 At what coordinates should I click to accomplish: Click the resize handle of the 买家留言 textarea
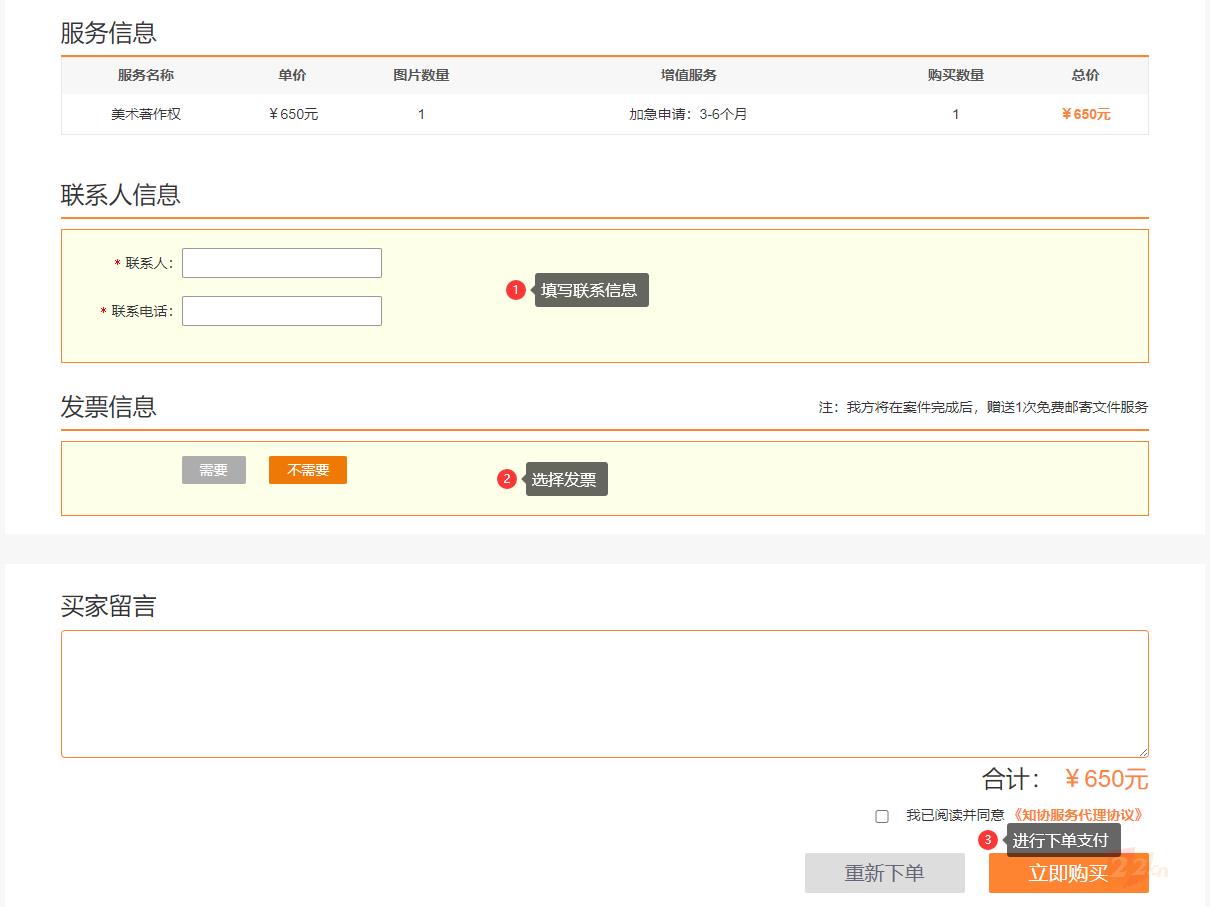tap(1143, 751)
